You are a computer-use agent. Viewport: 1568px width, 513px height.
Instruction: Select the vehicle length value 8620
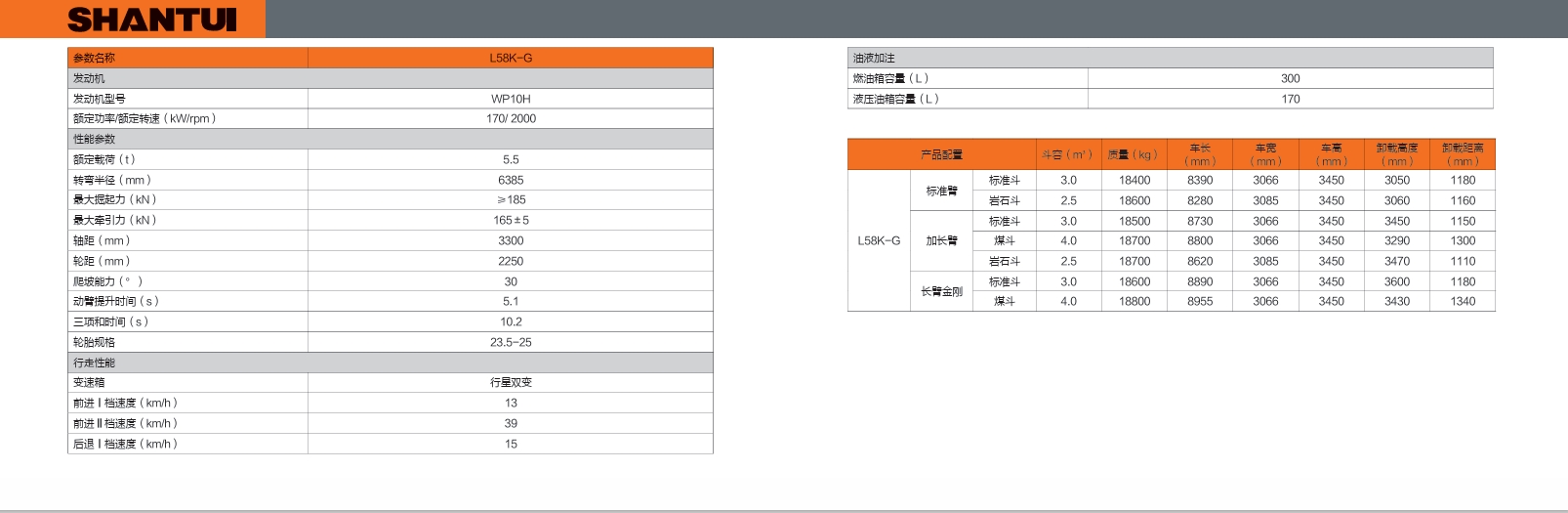click(x=1200, y=261)
